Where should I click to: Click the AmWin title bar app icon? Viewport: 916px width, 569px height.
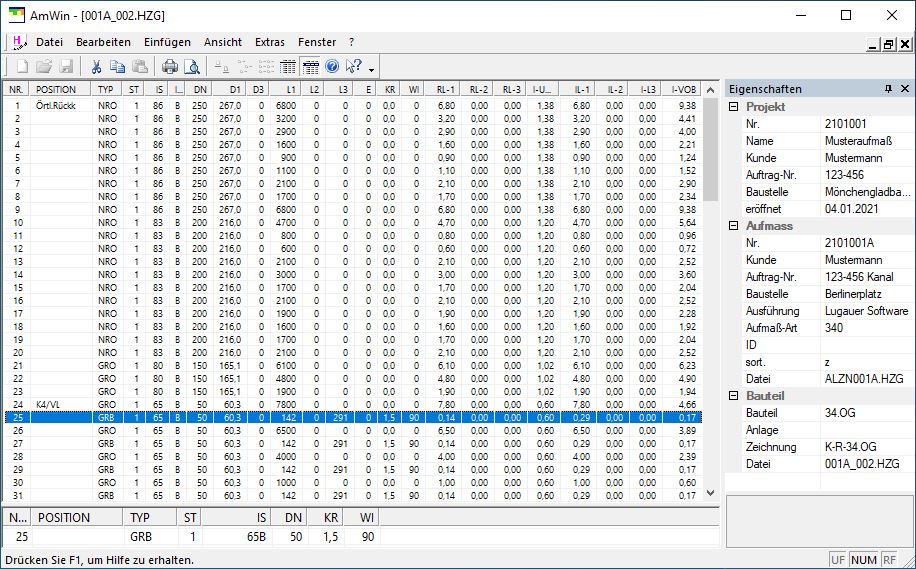click(x=16, y=15)
